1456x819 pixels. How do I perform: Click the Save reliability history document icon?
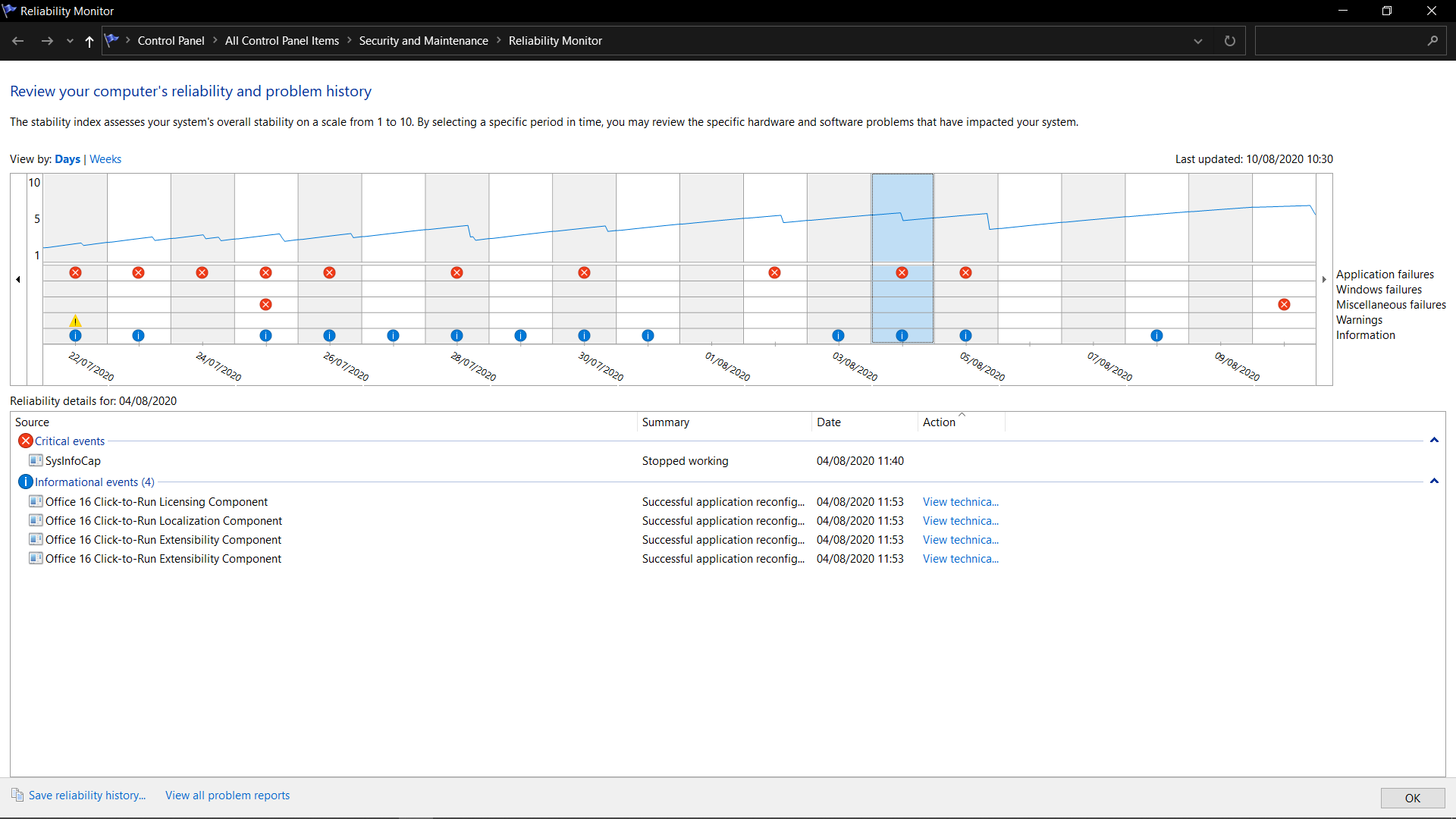(x=17, y=795)
